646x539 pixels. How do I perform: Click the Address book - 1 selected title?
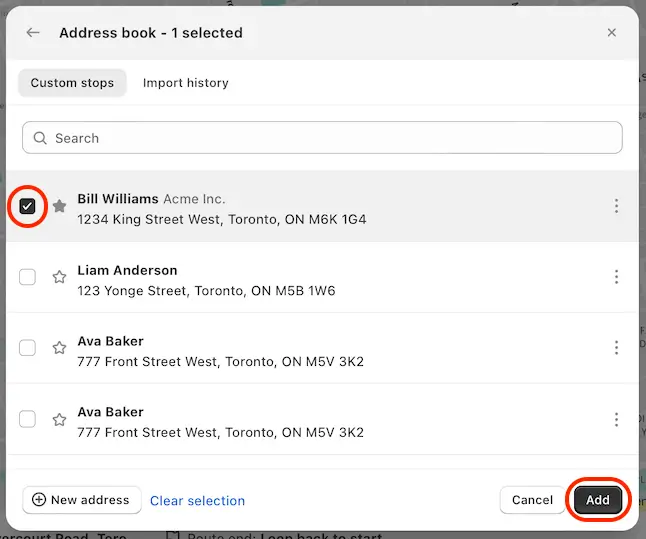click(151, 33)
